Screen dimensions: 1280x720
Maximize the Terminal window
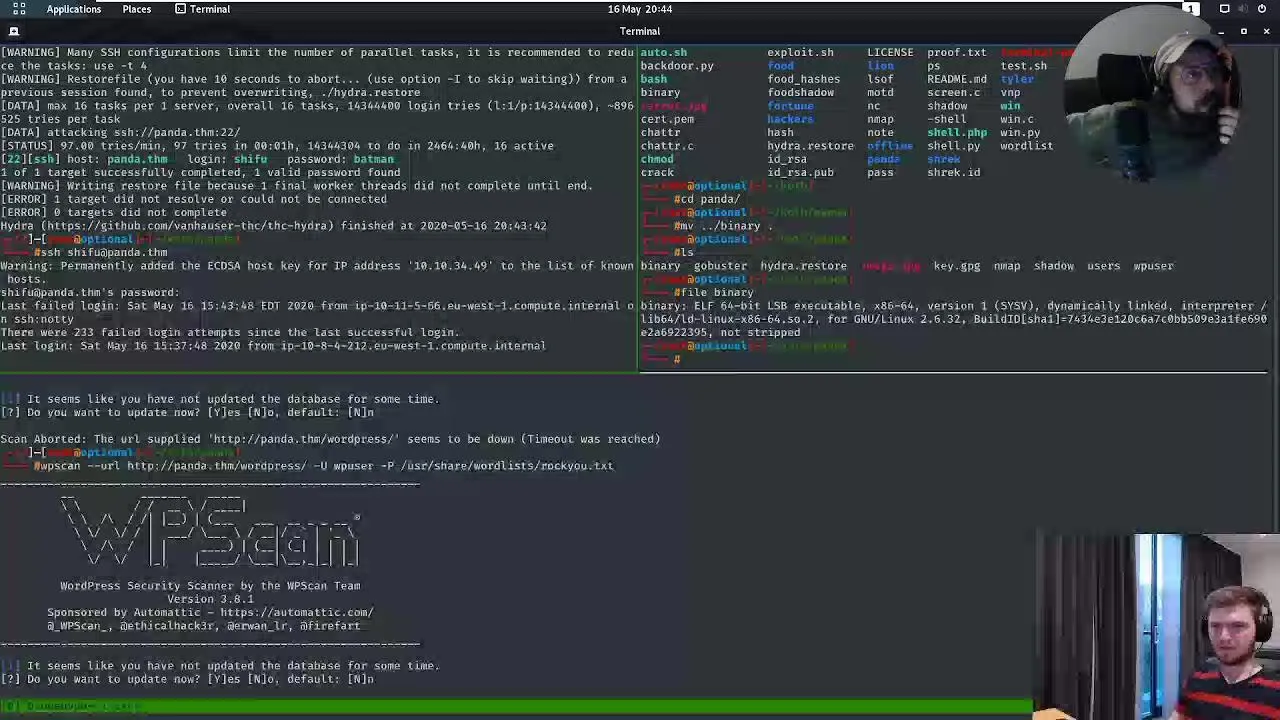click(x=1243, y=31)
